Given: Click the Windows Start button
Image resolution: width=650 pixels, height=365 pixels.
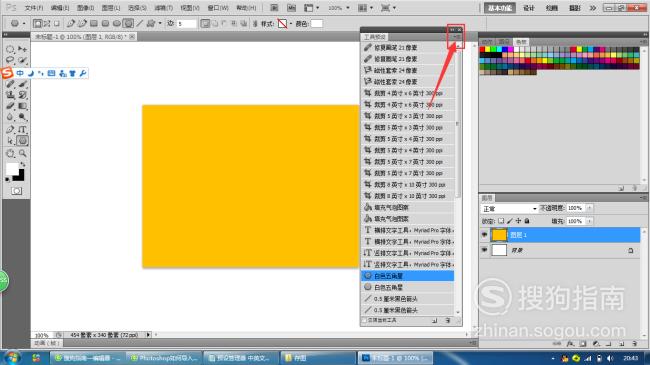Looking at the screenshot, I should click(12, 358).
